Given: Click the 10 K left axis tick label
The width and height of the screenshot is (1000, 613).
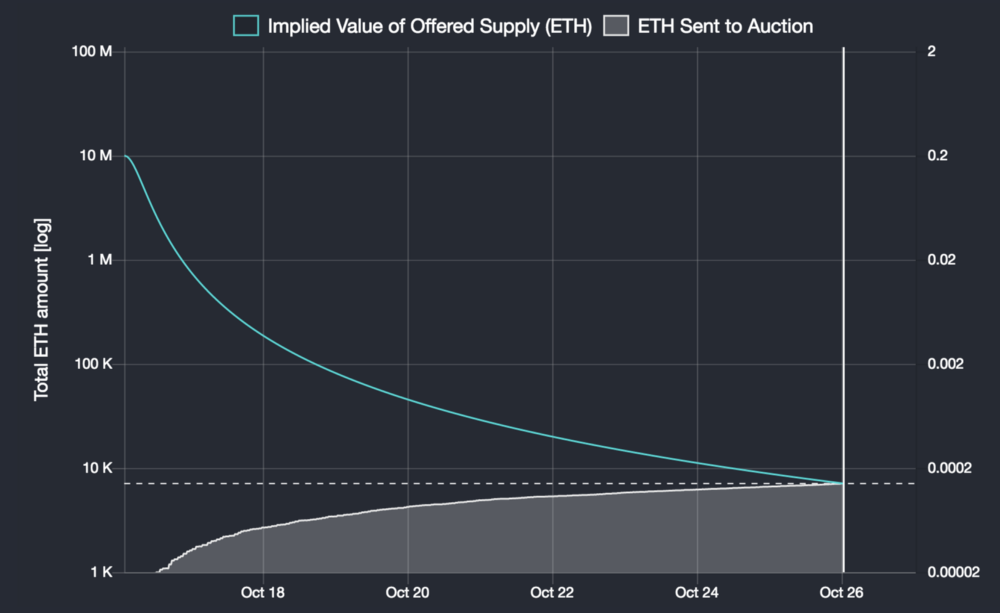Looking at the screenshot, I should click(x=98, y=468).
